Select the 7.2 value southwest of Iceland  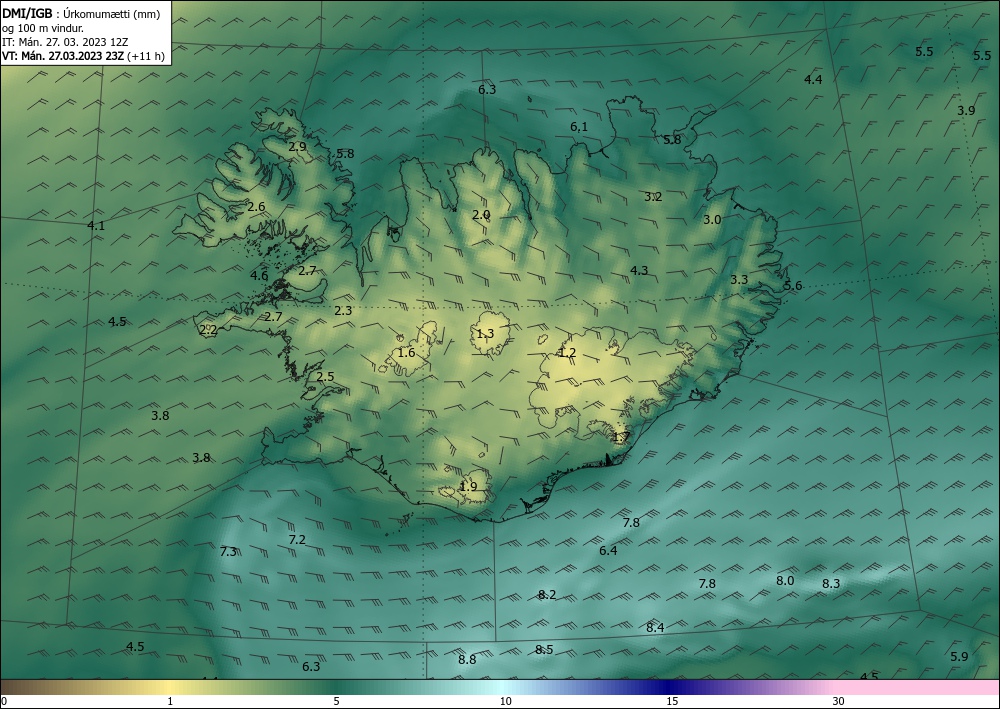pos(297,539)
